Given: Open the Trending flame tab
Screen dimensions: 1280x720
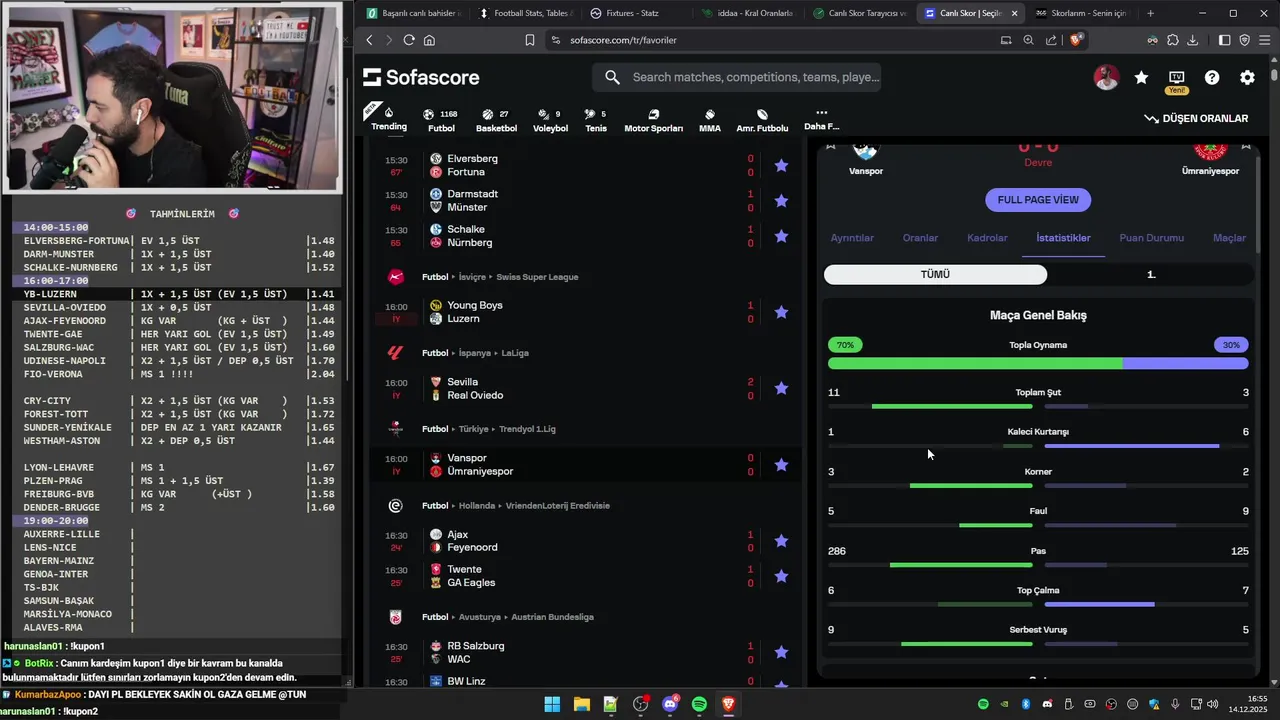Looking at the screenshot, I should tap(389, 120).
